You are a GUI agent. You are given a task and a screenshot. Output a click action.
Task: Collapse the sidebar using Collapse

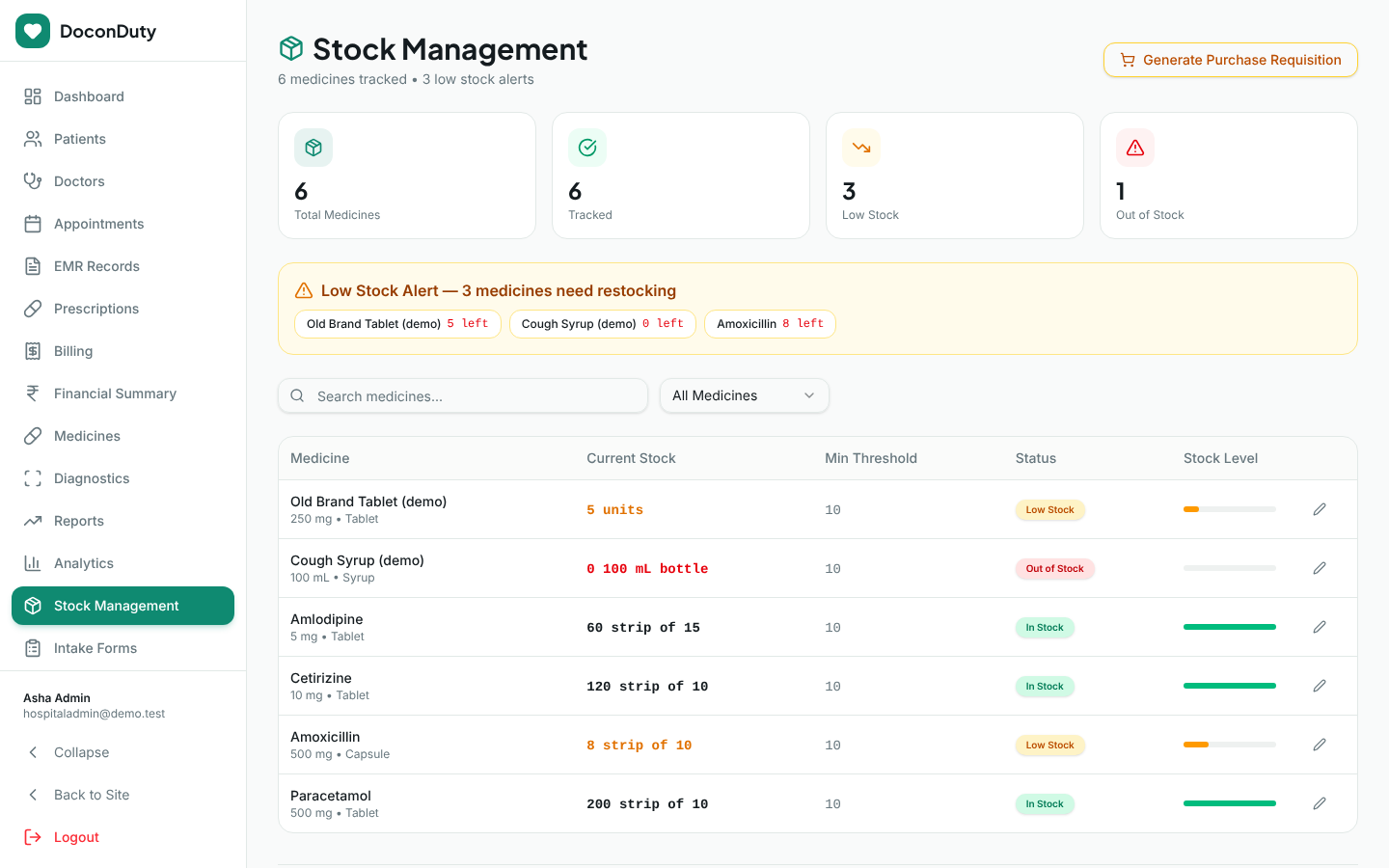[123, 752]
